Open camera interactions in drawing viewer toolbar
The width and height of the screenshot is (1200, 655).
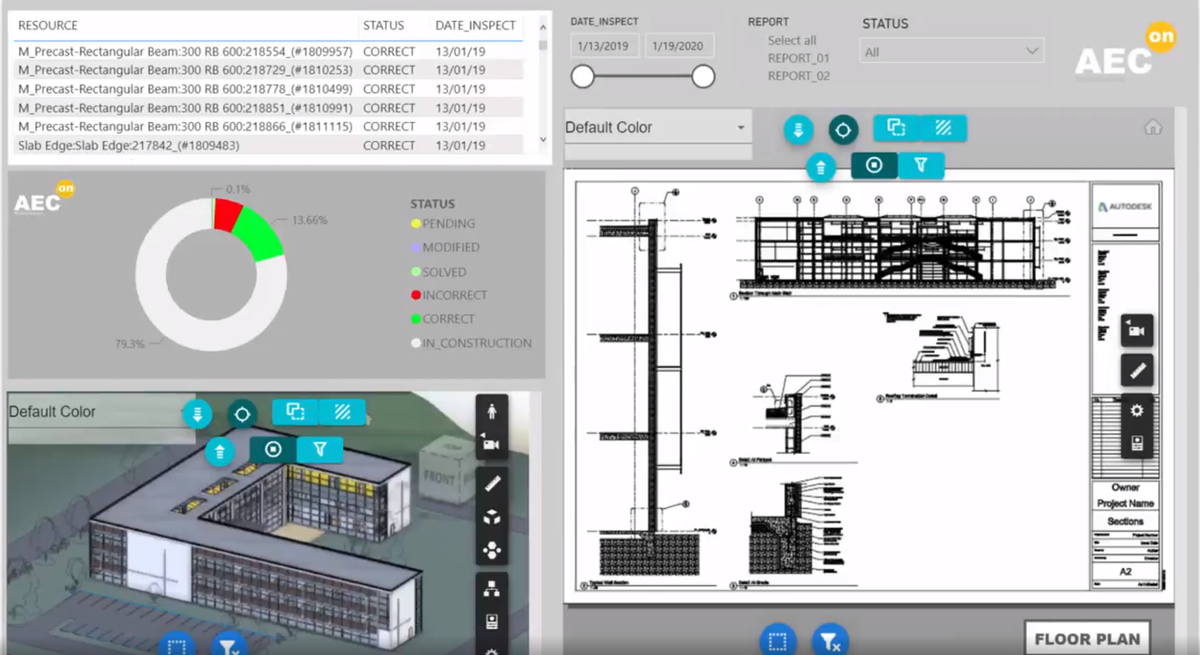click(1136, 329)
